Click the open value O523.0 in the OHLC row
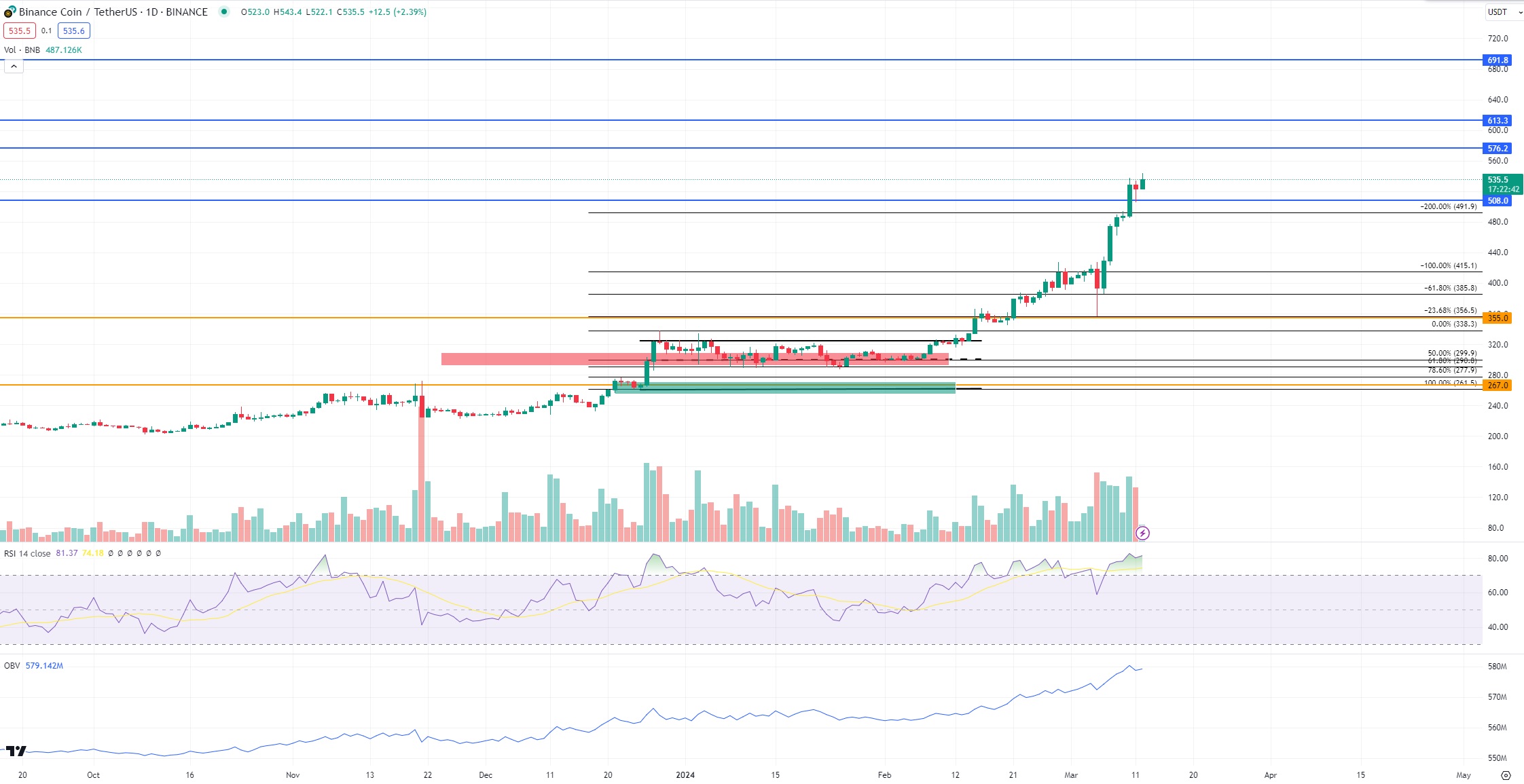 [x=255, y=12]
